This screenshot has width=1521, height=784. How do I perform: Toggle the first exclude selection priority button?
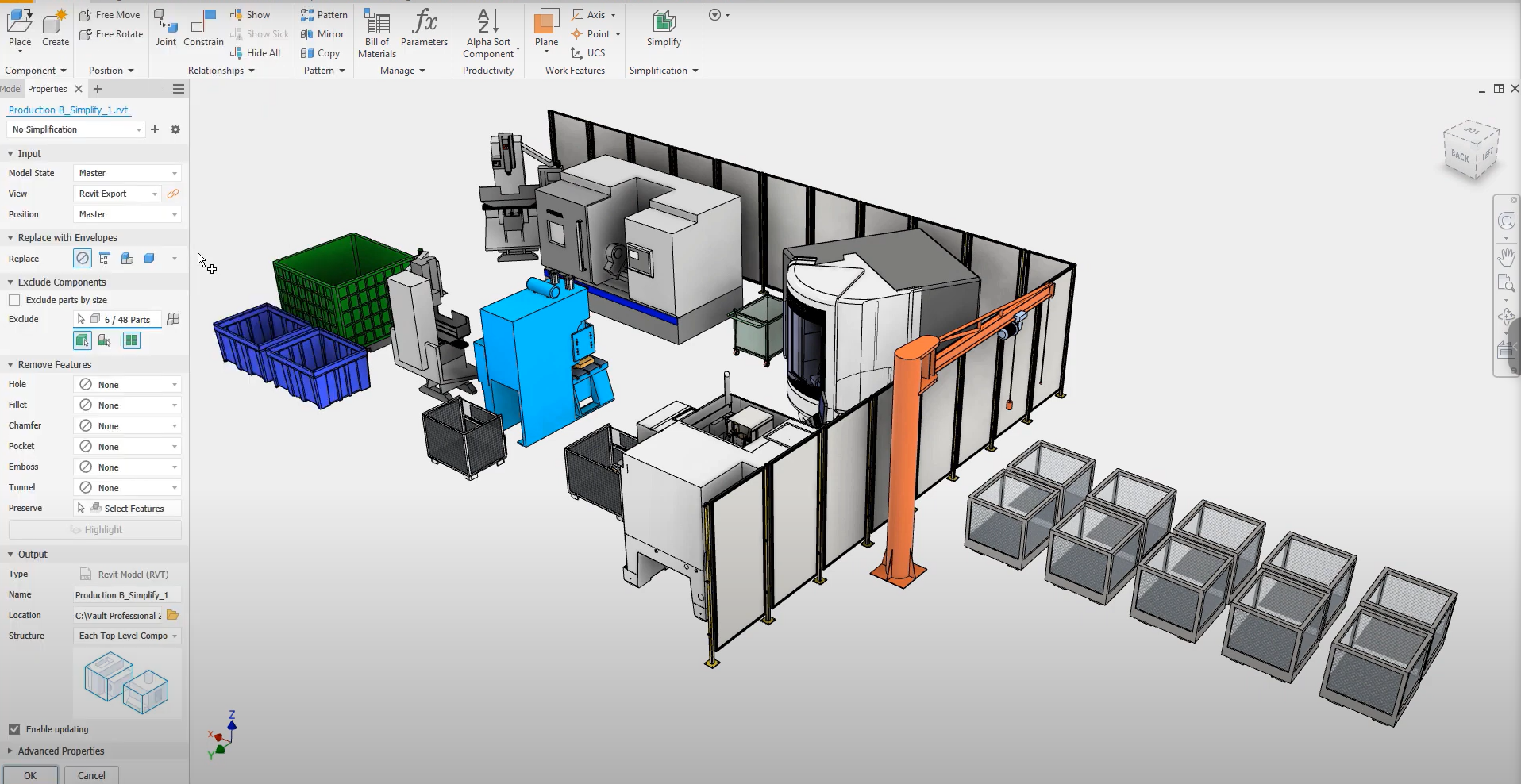click(x=82, y=340)
